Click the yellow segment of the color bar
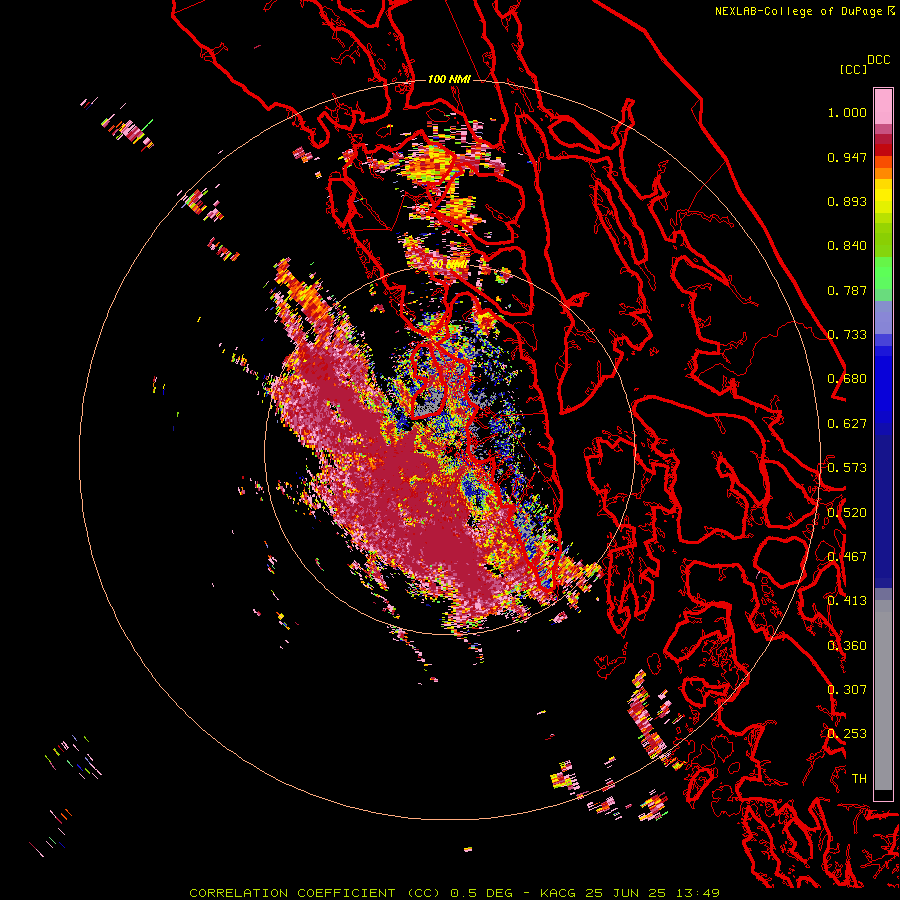Viewport: 900px width, 900px height. (883, 196)
